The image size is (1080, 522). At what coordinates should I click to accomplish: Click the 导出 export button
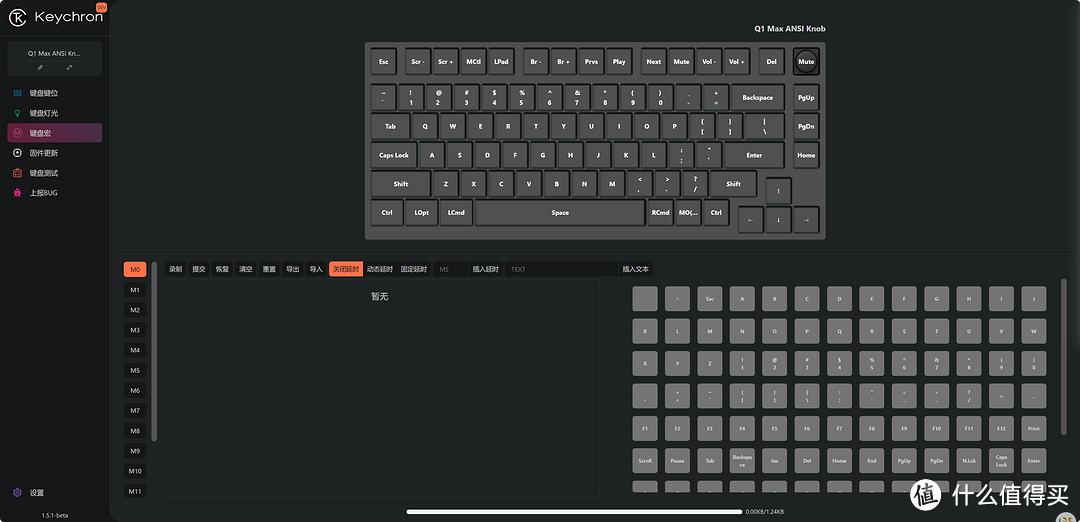tap(293, 269)
